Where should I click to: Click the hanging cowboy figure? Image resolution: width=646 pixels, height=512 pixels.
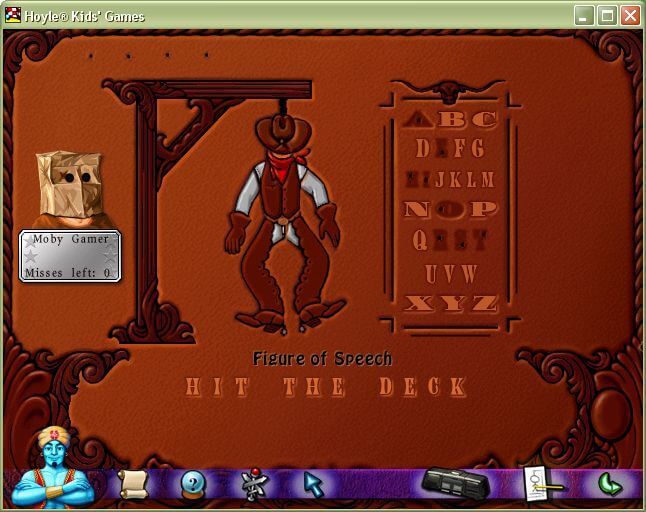coord(283,222)
